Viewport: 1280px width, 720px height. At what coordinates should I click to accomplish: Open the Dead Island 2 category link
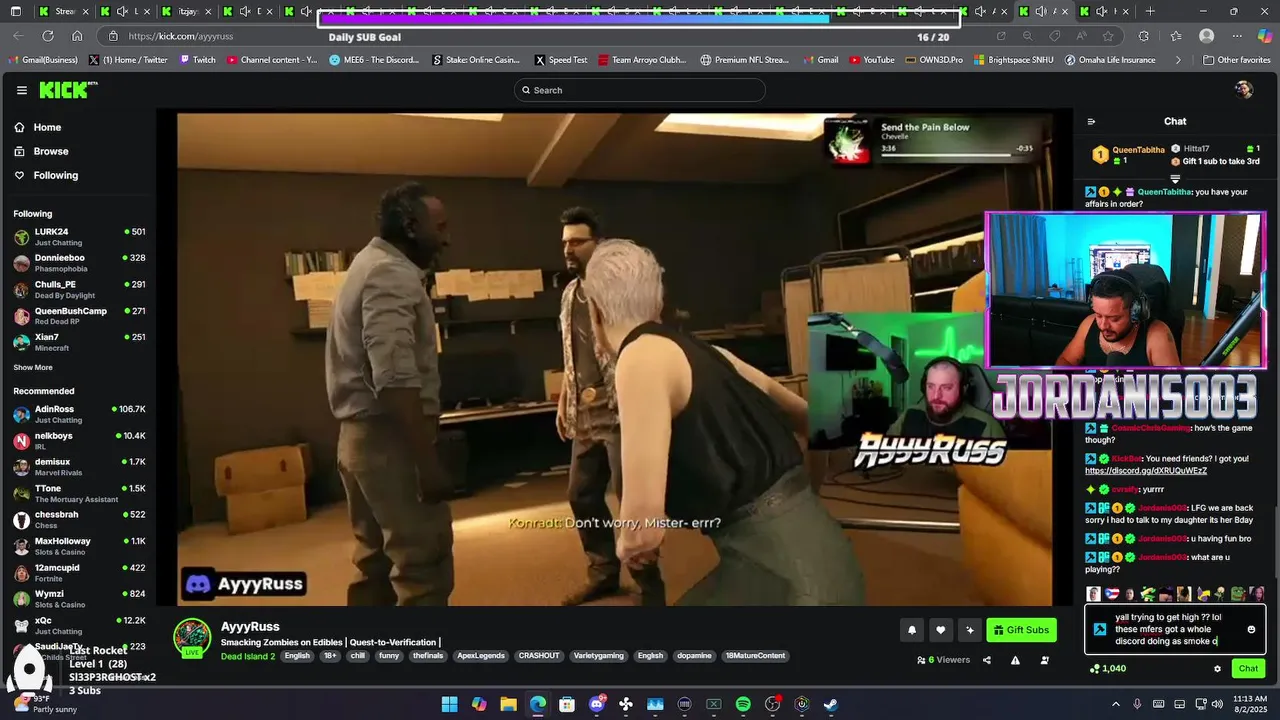point(248,656)
